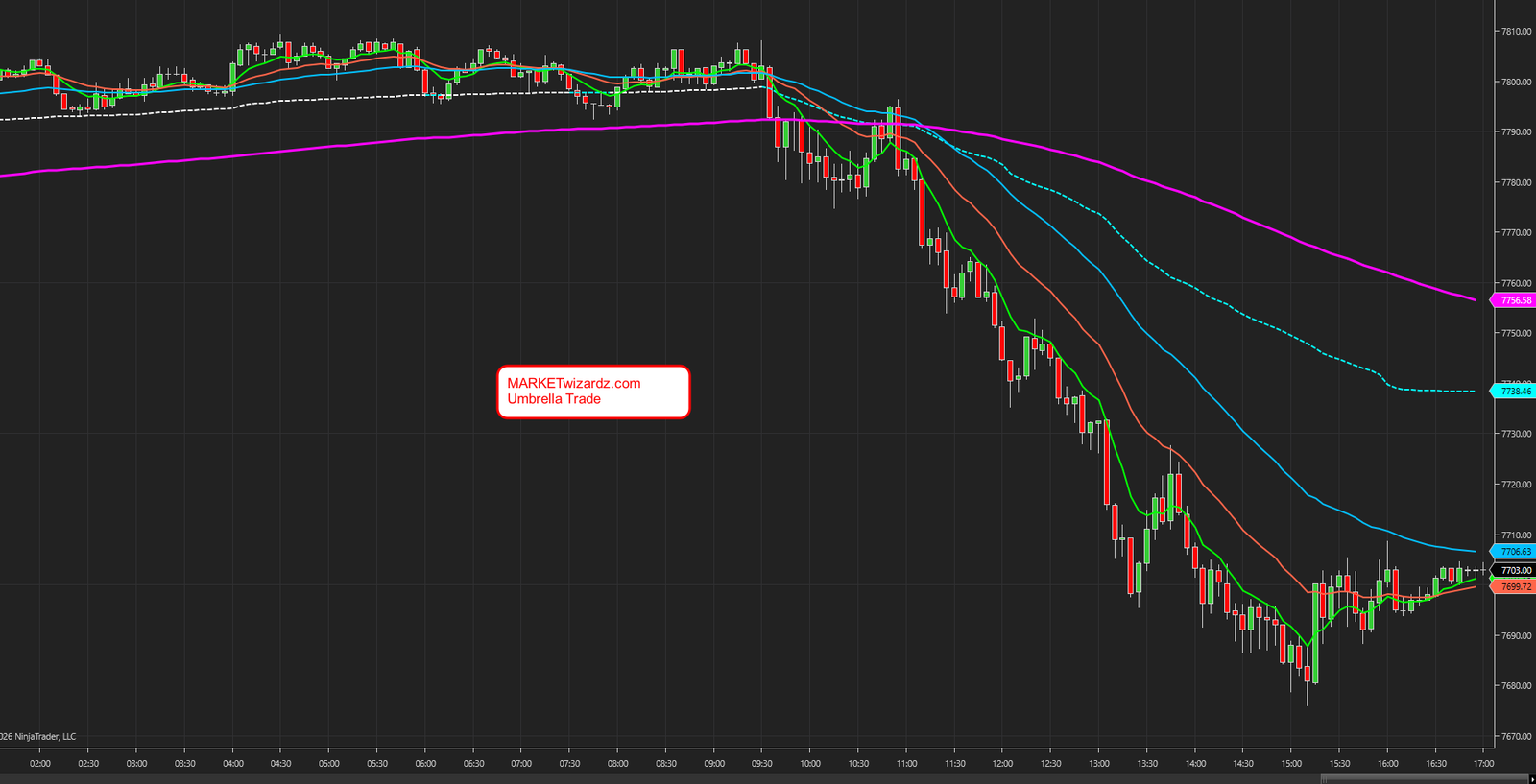Viewport: 1536px width, 784px height.
Task: Click the 02:00 time axis label
Action: [40, 764]
